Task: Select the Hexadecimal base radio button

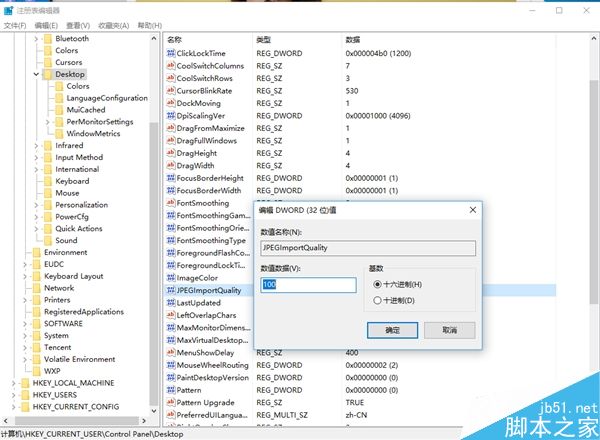Action: [x=377, y=284]
